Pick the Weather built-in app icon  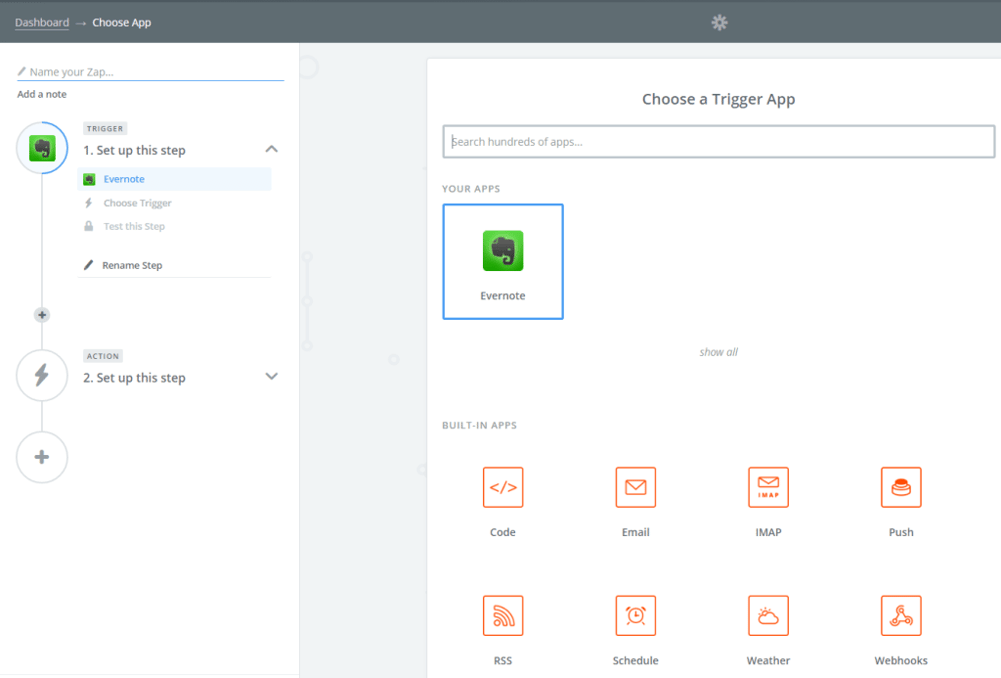pyautogui.click(x=769, y=615)
